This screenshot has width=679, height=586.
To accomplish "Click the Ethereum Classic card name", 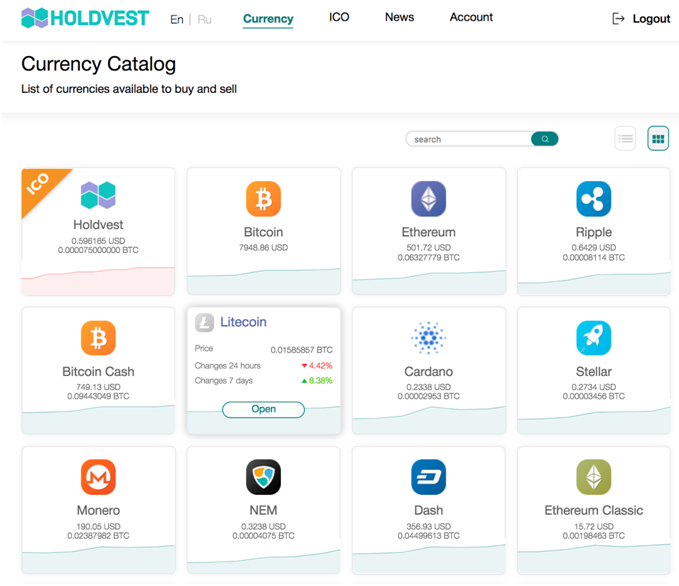I will 594,510.
